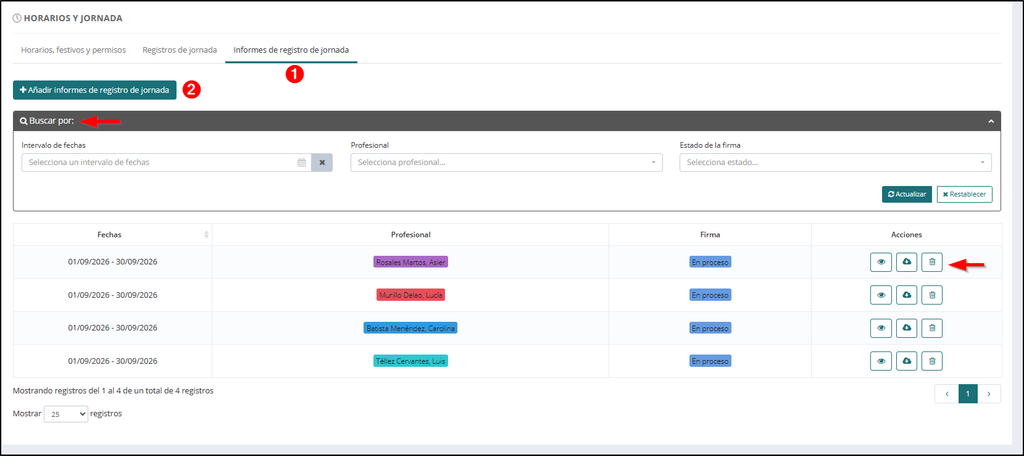
Task: Go to next page of results
Action: 989,393
